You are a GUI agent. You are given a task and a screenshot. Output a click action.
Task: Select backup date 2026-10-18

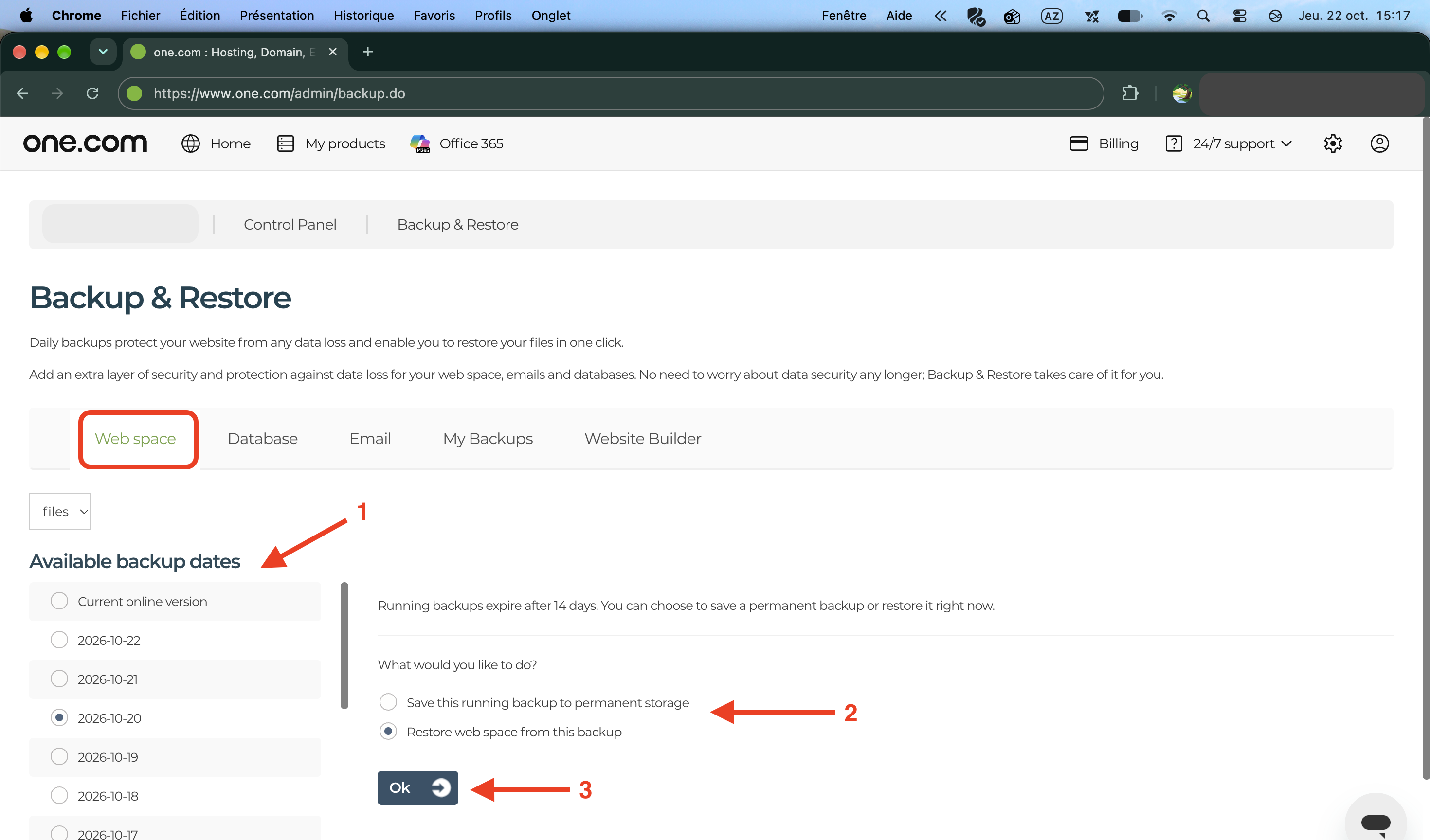[x=59, y=795]
